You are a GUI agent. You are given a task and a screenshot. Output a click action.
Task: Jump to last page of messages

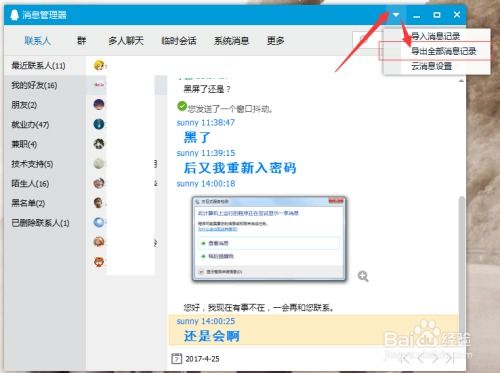pyautogui.click(x=450, y=358)
